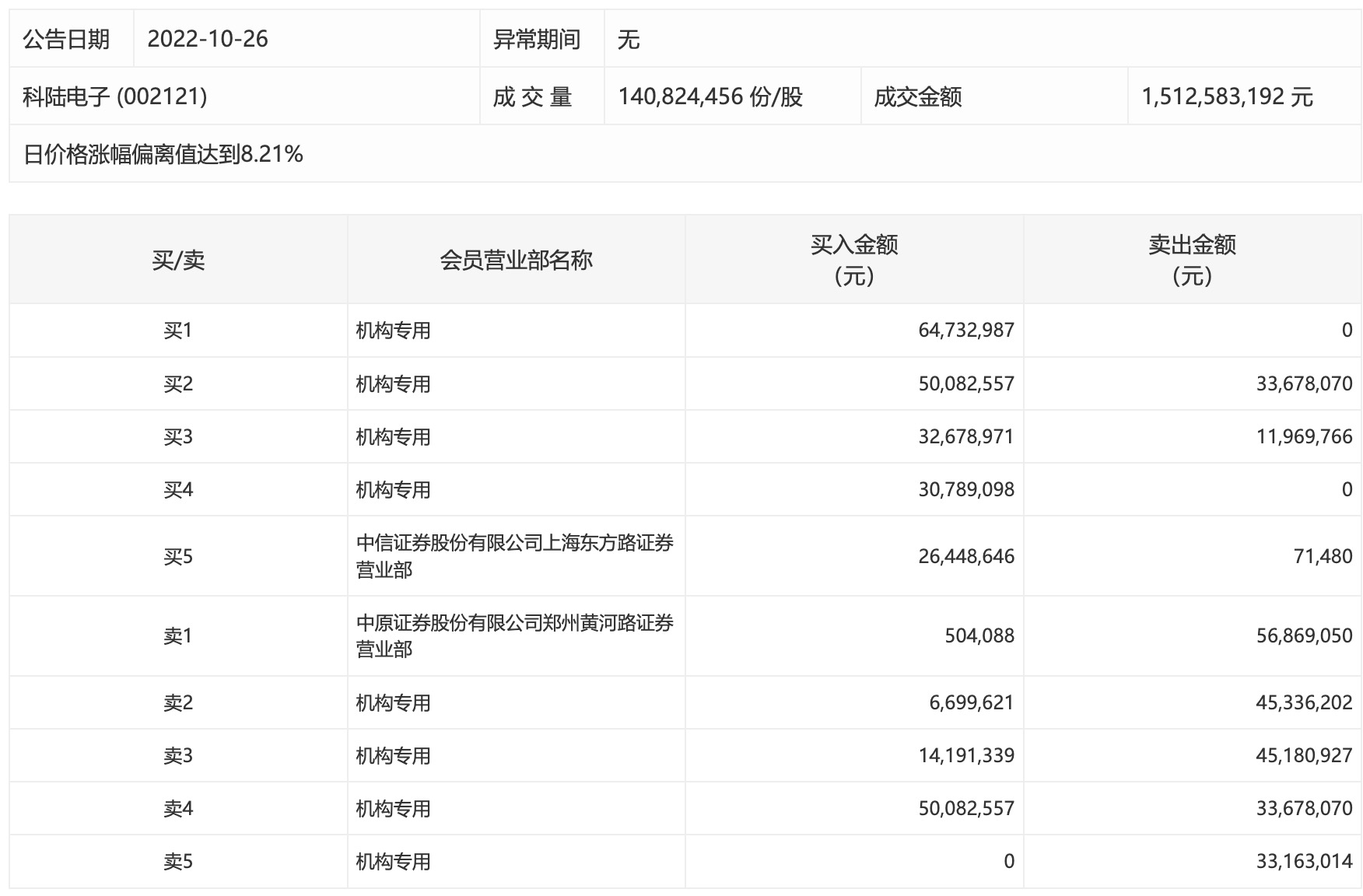Select the stock name 科陆电子 (002121)
Image resolution: width=1363 pixels, height=896 pixels.
(x=115, y=96)
